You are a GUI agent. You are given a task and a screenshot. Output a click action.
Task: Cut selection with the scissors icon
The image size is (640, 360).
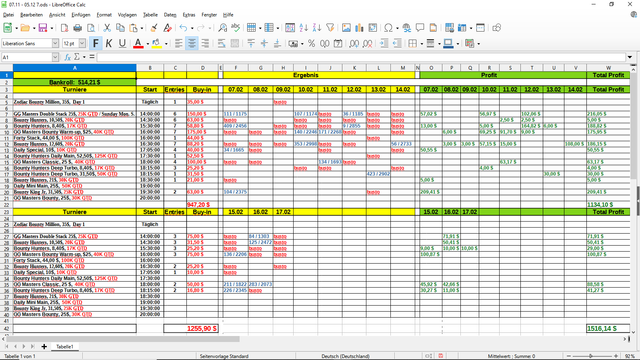click(107, 28)
